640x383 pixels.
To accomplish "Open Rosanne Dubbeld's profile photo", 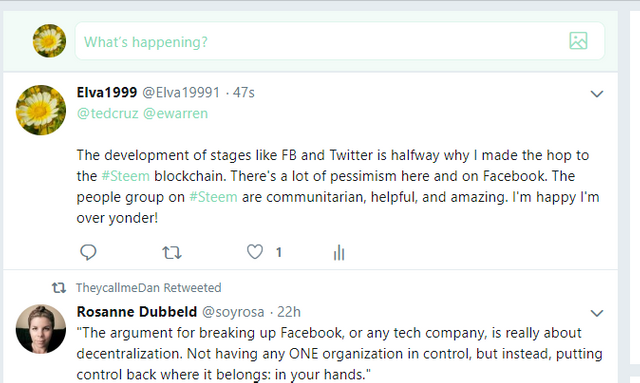I will tap(41, 329).
